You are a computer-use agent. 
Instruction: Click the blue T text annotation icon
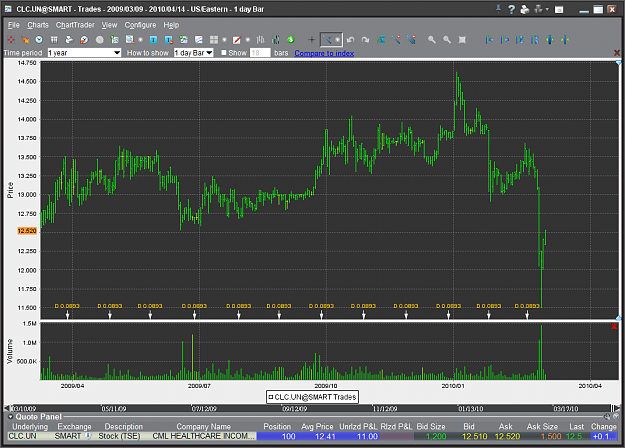point(153,39)
